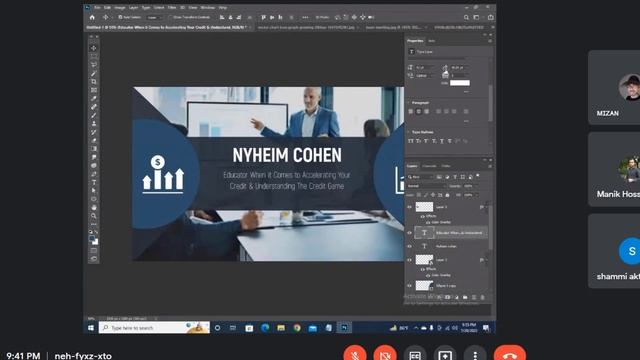The image size is (640, 360).
Task: Click the Home icon in options bar
Action: (x=92, y=18)
